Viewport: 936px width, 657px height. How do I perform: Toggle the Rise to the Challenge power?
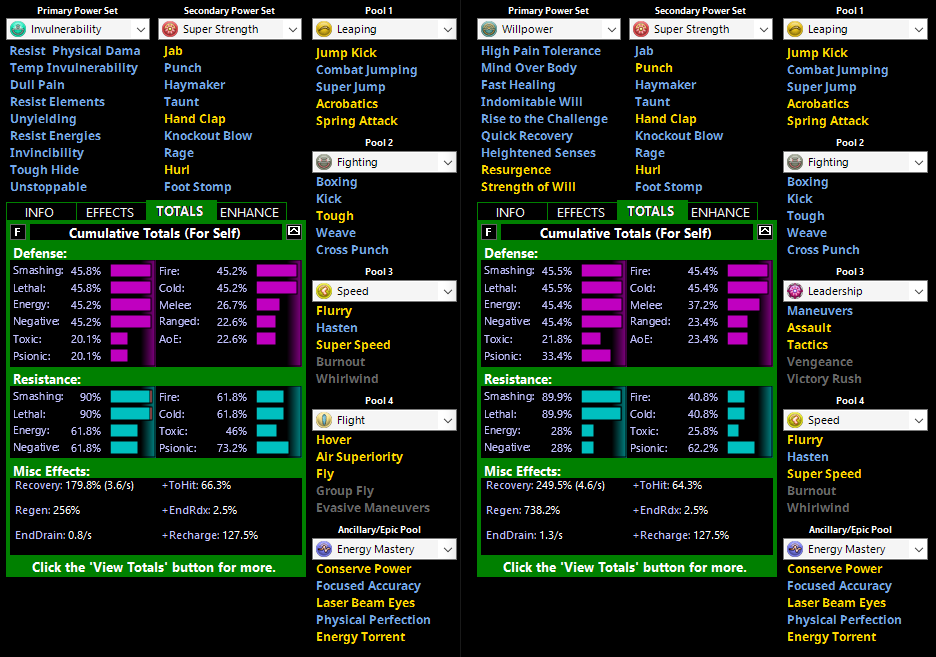point(544,119)
